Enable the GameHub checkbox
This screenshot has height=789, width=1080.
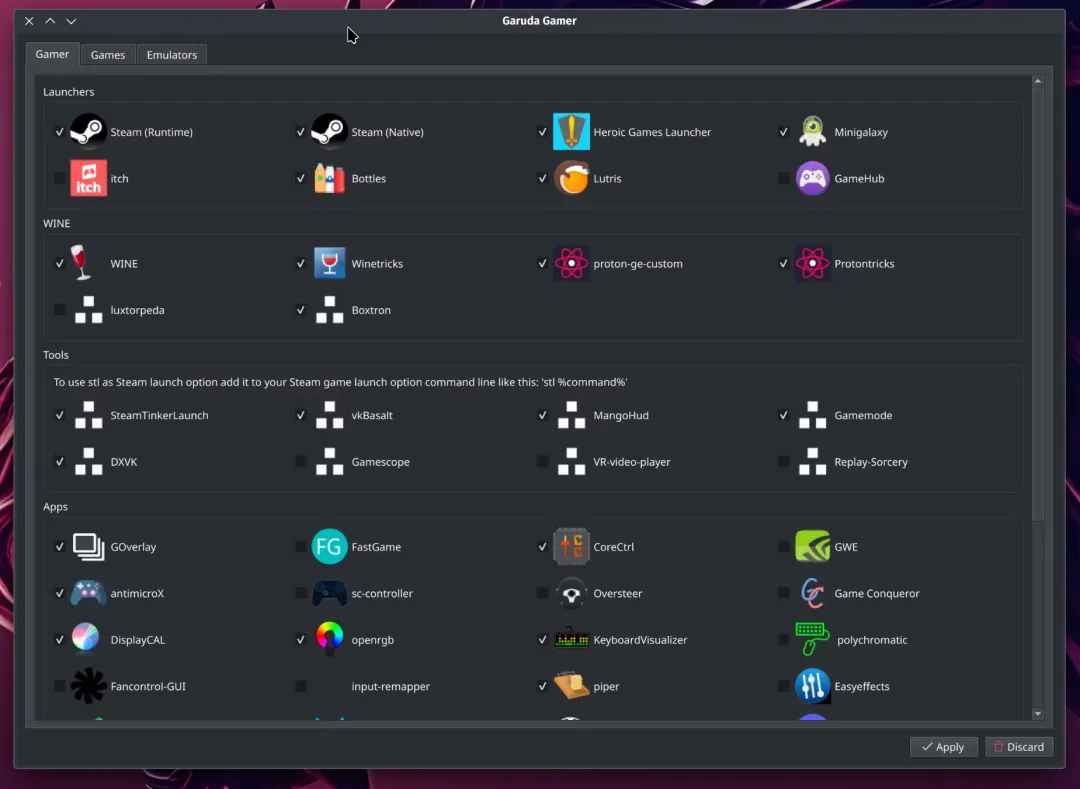[783, 178]
